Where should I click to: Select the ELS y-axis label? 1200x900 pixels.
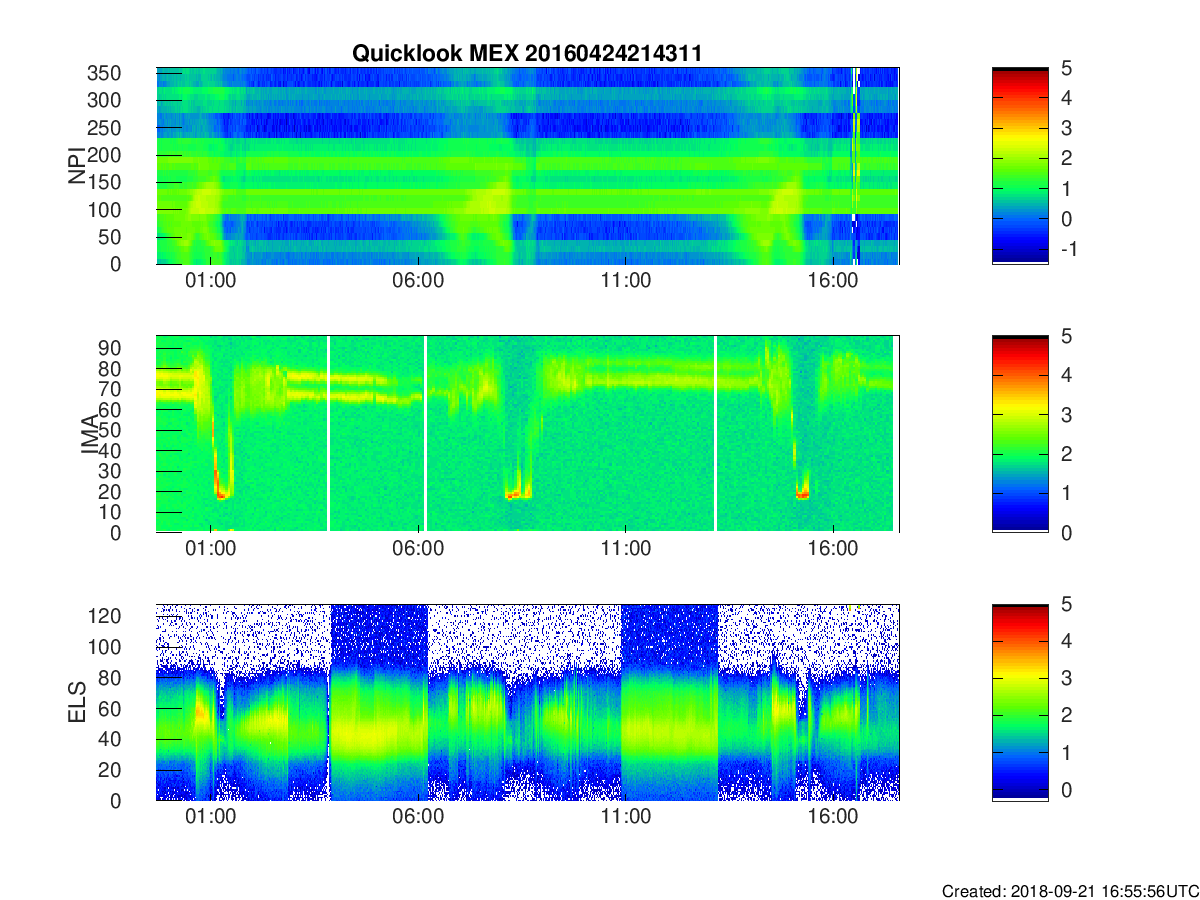77,702
